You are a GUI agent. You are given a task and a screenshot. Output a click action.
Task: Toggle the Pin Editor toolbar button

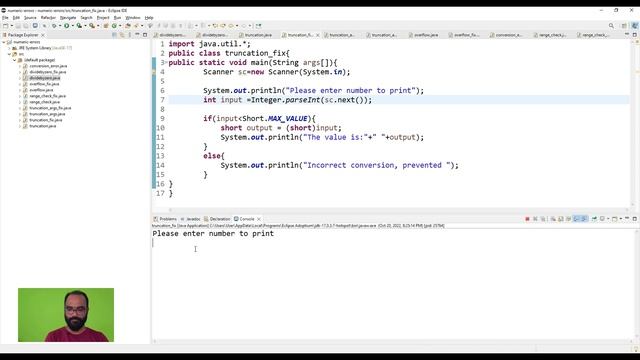click(258, 26)
